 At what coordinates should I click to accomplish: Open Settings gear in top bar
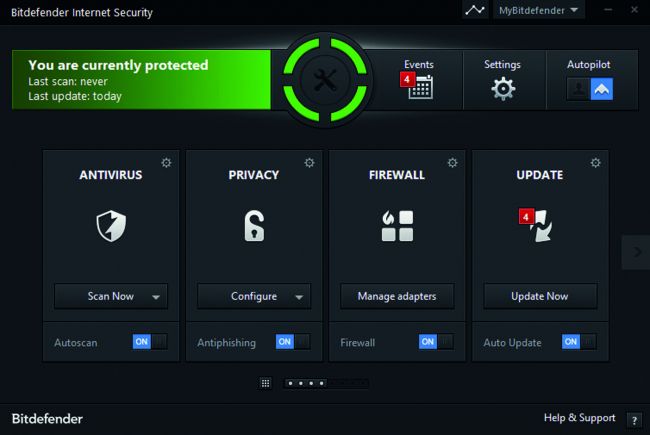point(502,88)
